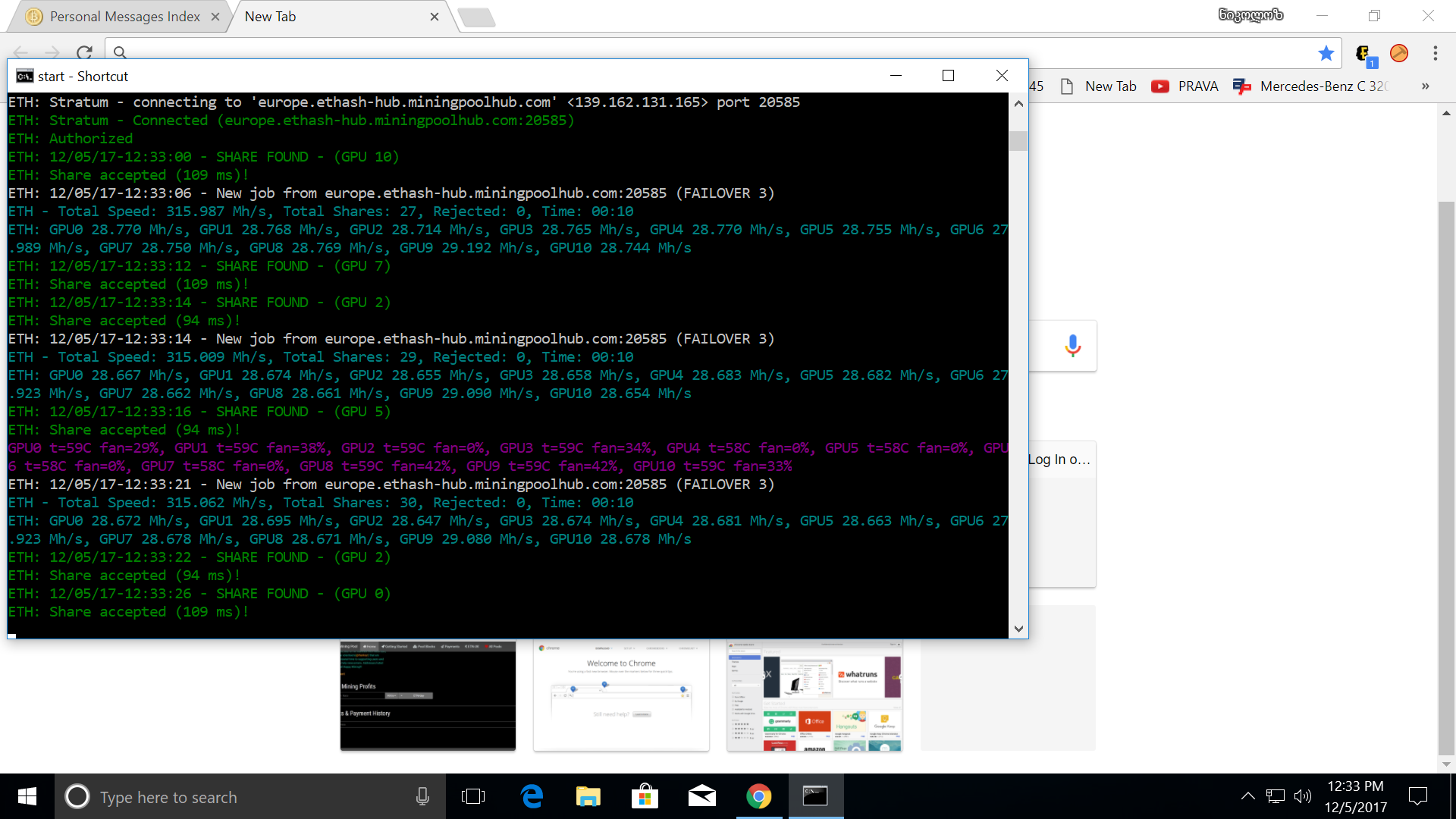Expand the hidden system tray icons
Screen dimensions: 1456x819
click(1247, 796)
